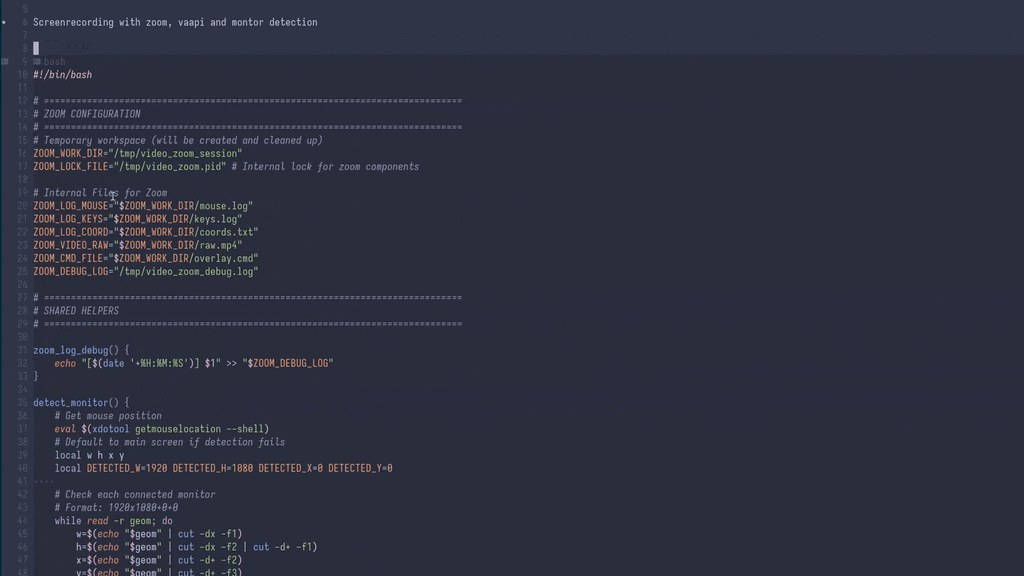The image size is (1024, 576).
Task: Click the ZOOM_CMD_FILE overlay.cmd line
Action: point(145,258)
